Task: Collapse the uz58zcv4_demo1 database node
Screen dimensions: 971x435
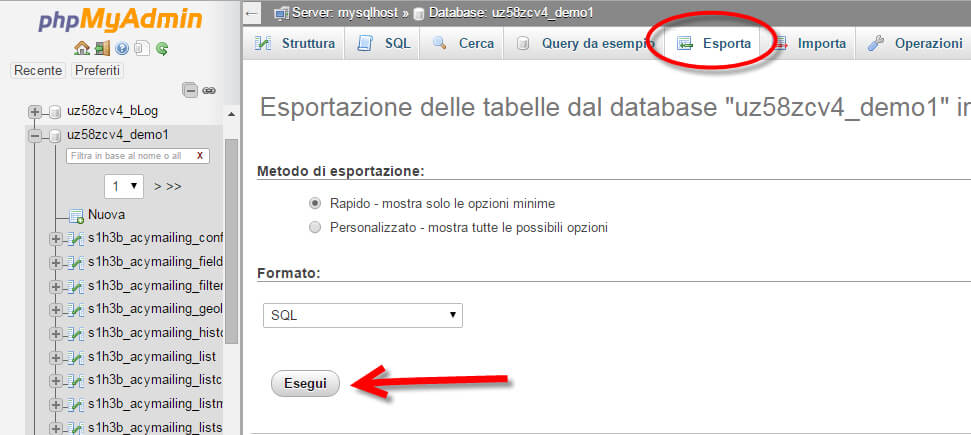Action: click(x=35, y=135)
